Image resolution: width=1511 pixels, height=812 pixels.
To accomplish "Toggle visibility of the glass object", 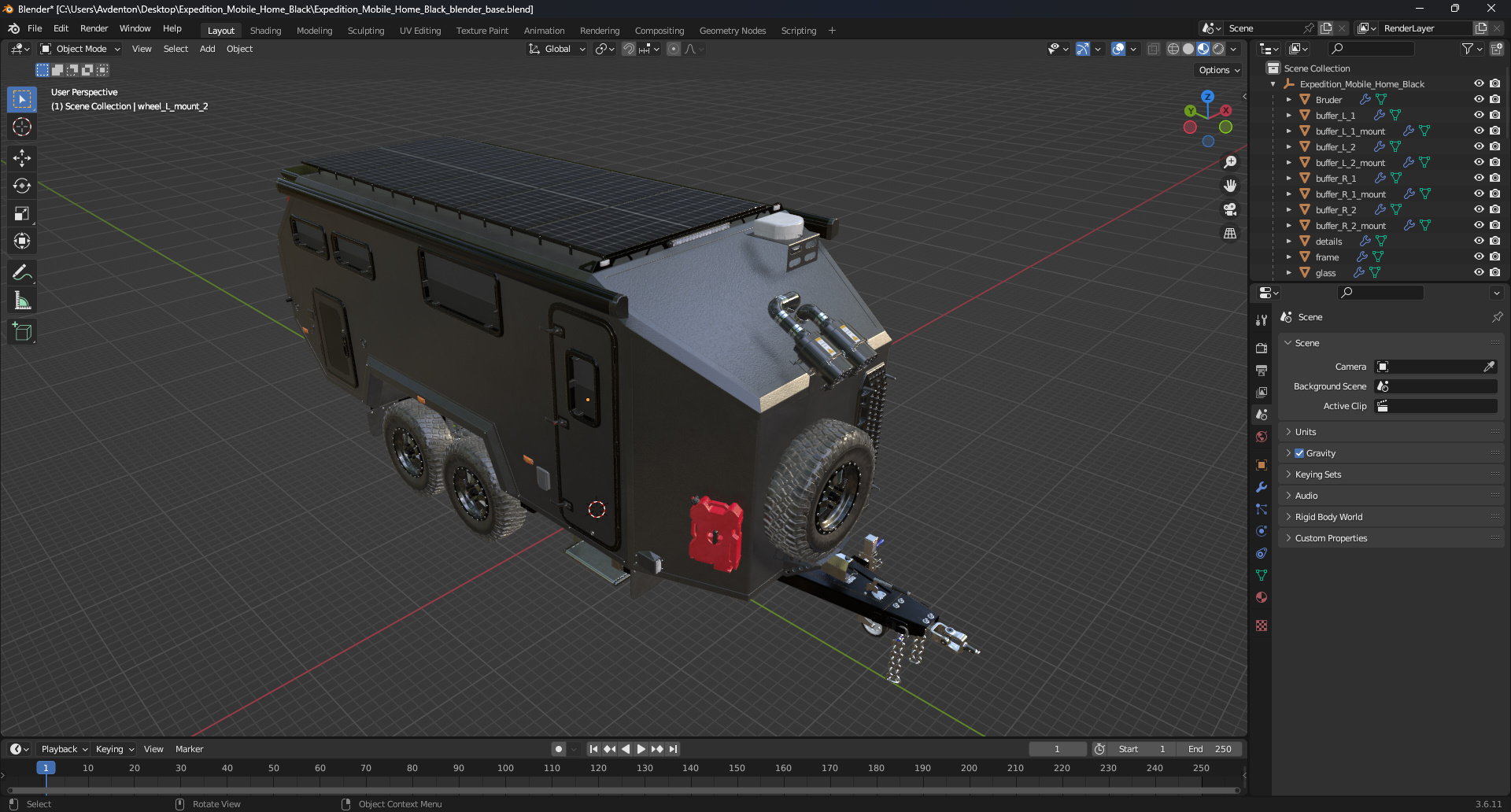I will 1479,272.
